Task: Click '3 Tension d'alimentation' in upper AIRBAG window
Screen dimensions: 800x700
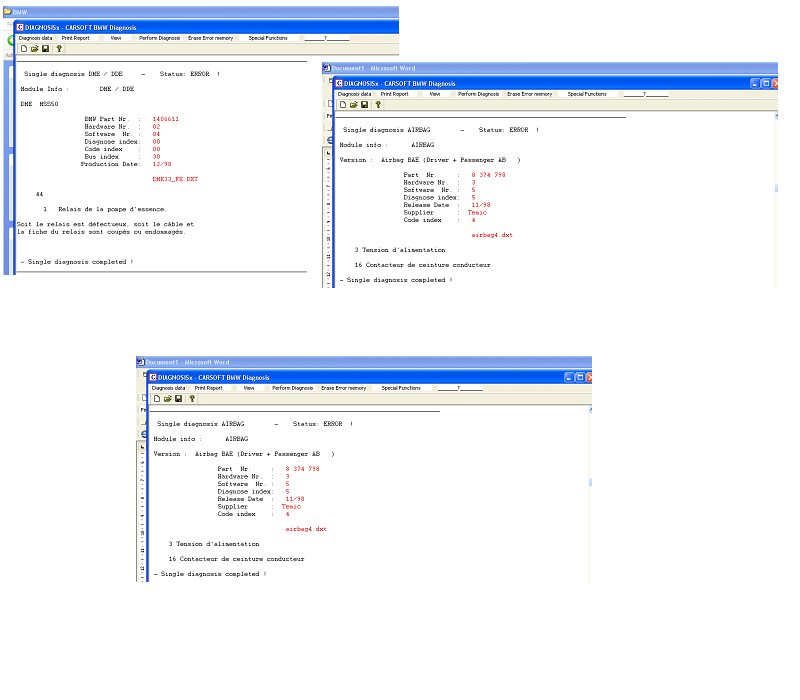Action: (x=400, y=250)
